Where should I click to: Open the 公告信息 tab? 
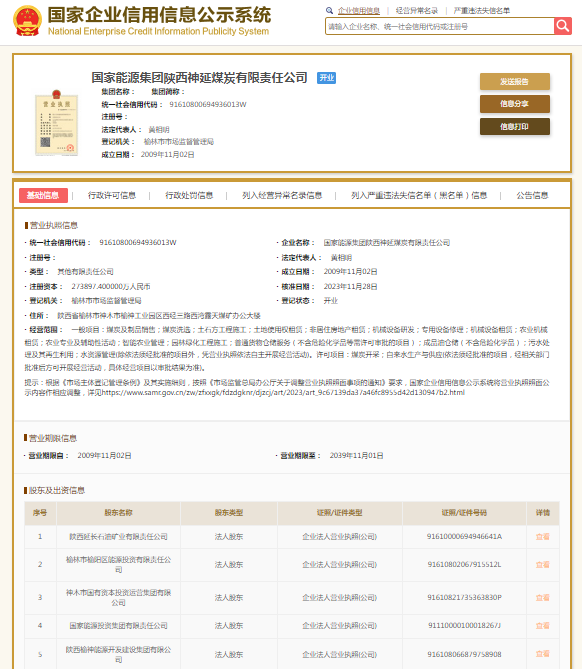click(532, 195)
